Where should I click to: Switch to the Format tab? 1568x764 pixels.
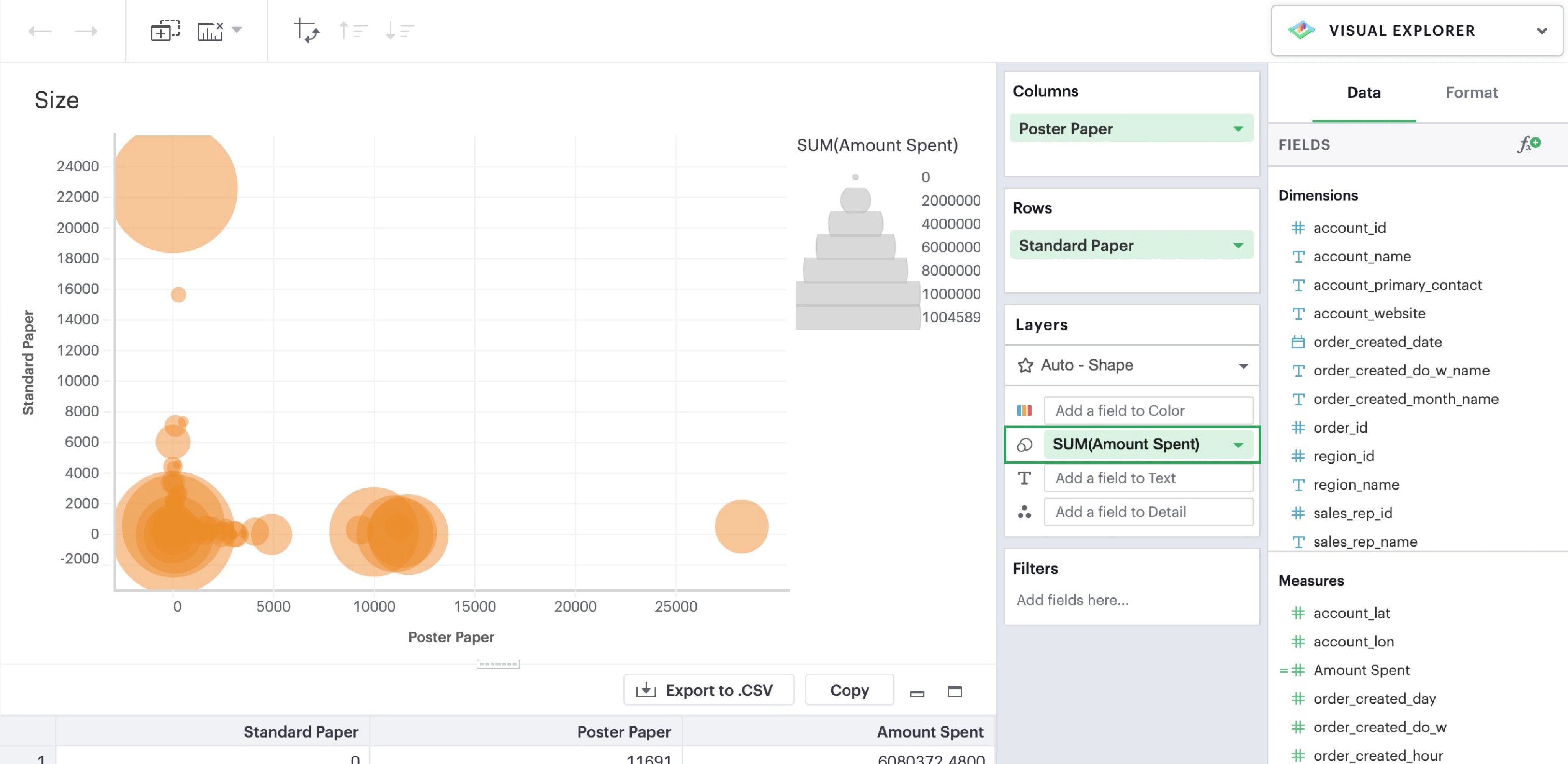pos(1471,93)
